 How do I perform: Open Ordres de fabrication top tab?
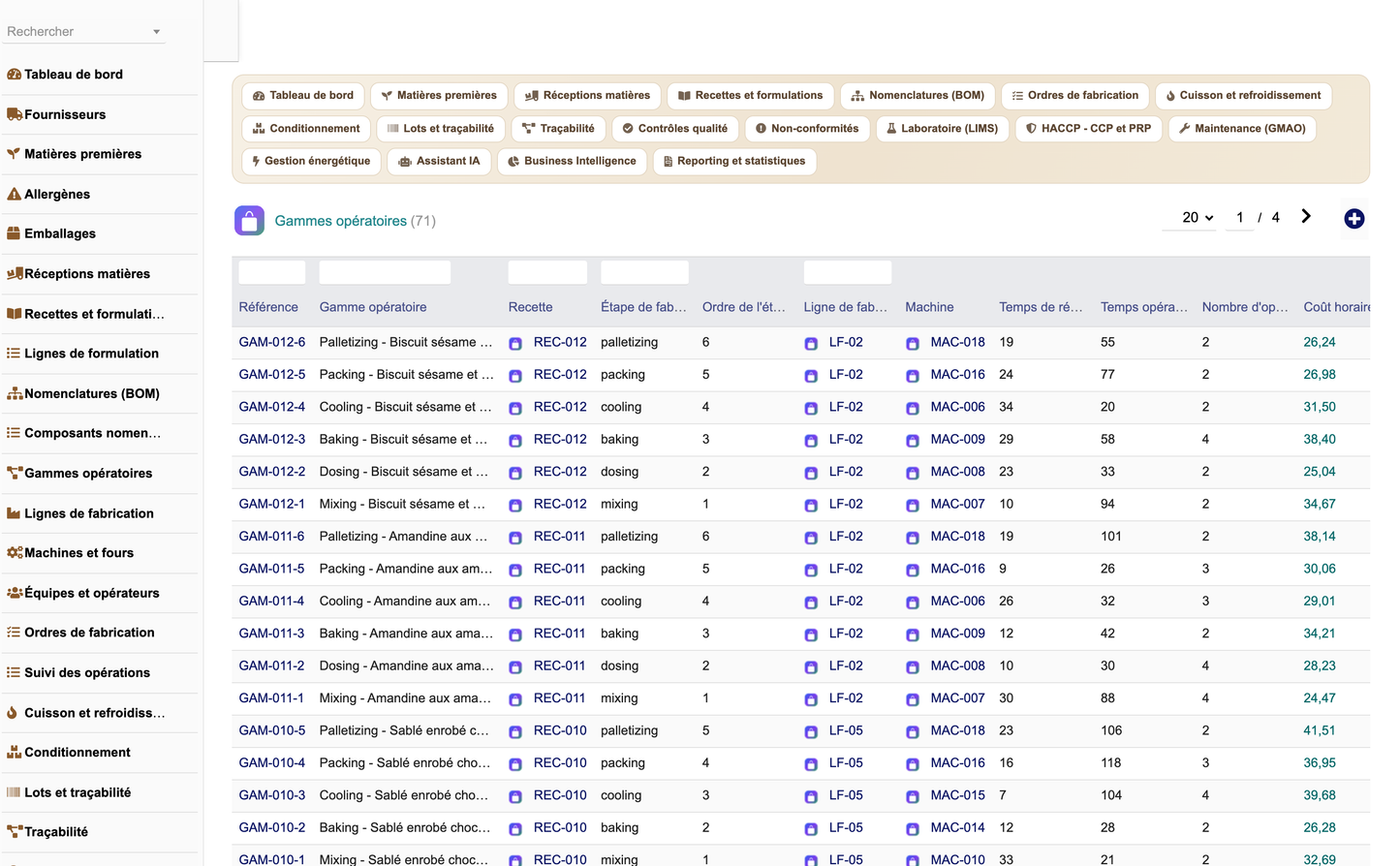(1075, 96)
